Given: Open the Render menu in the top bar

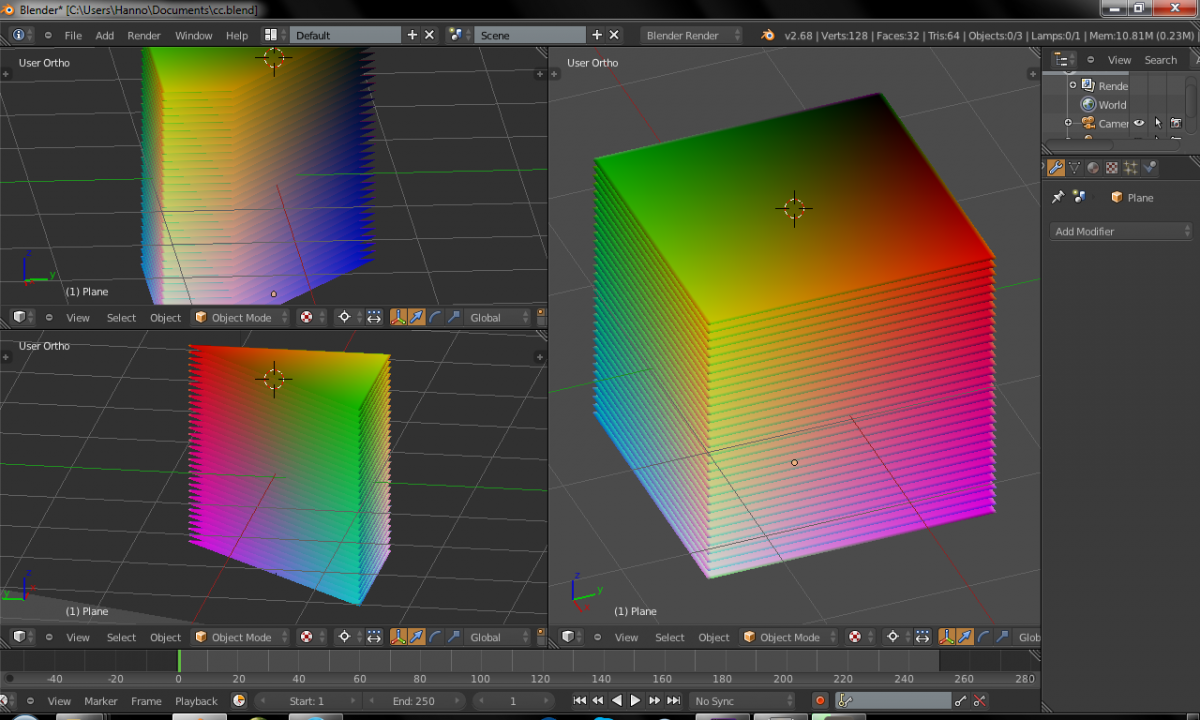Looking at the screenshot, I should click(144, 35).
